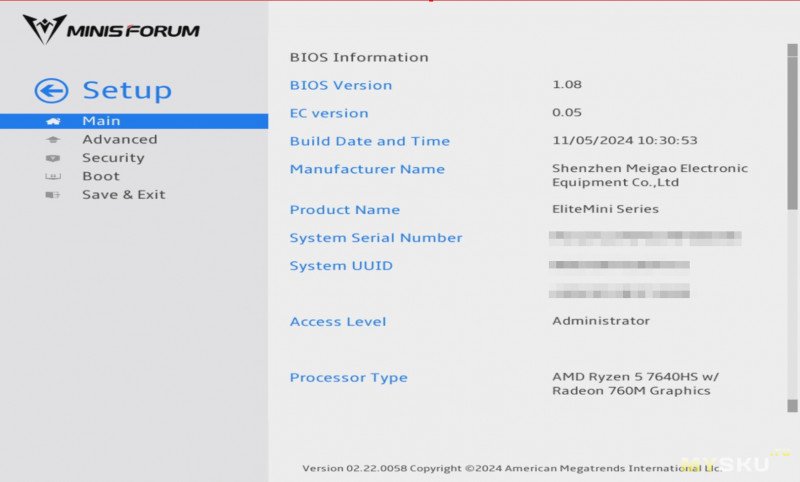Click the icon beside Boot

pos(53,176)
